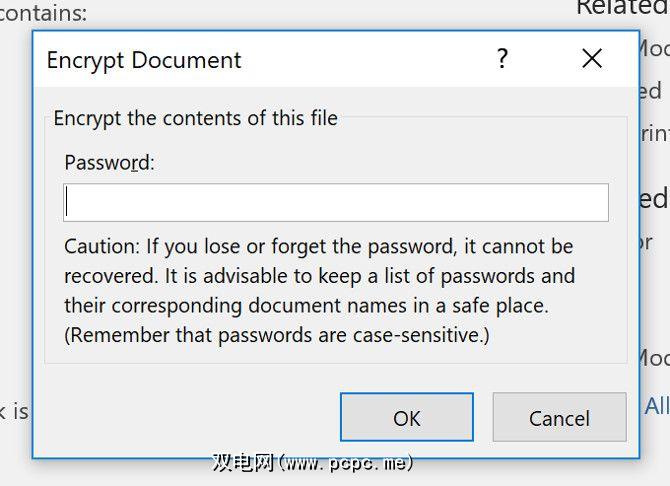Click the word 'Caution' in the warning
670x486 pixels.
coord(101,246)
